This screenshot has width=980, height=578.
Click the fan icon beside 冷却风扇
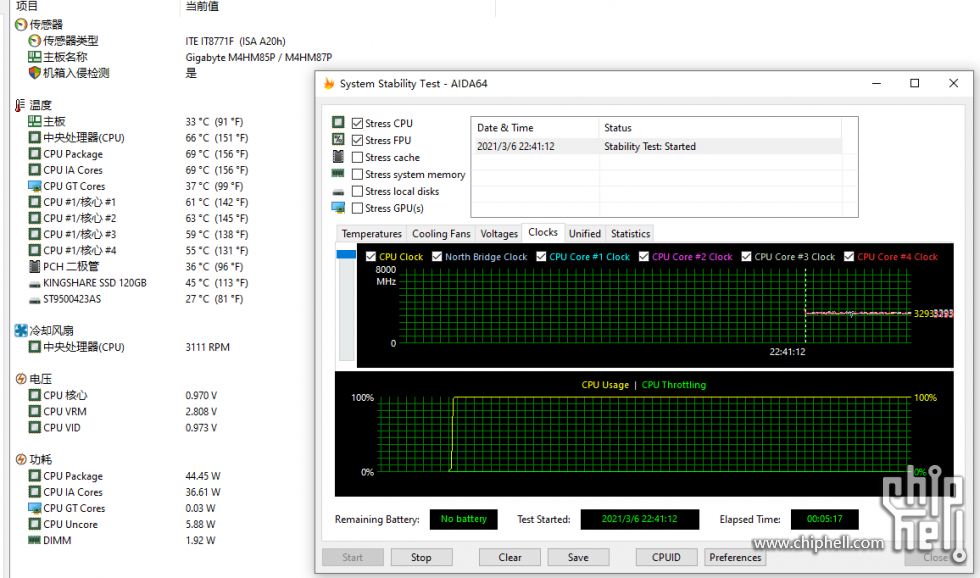point(21,331)
